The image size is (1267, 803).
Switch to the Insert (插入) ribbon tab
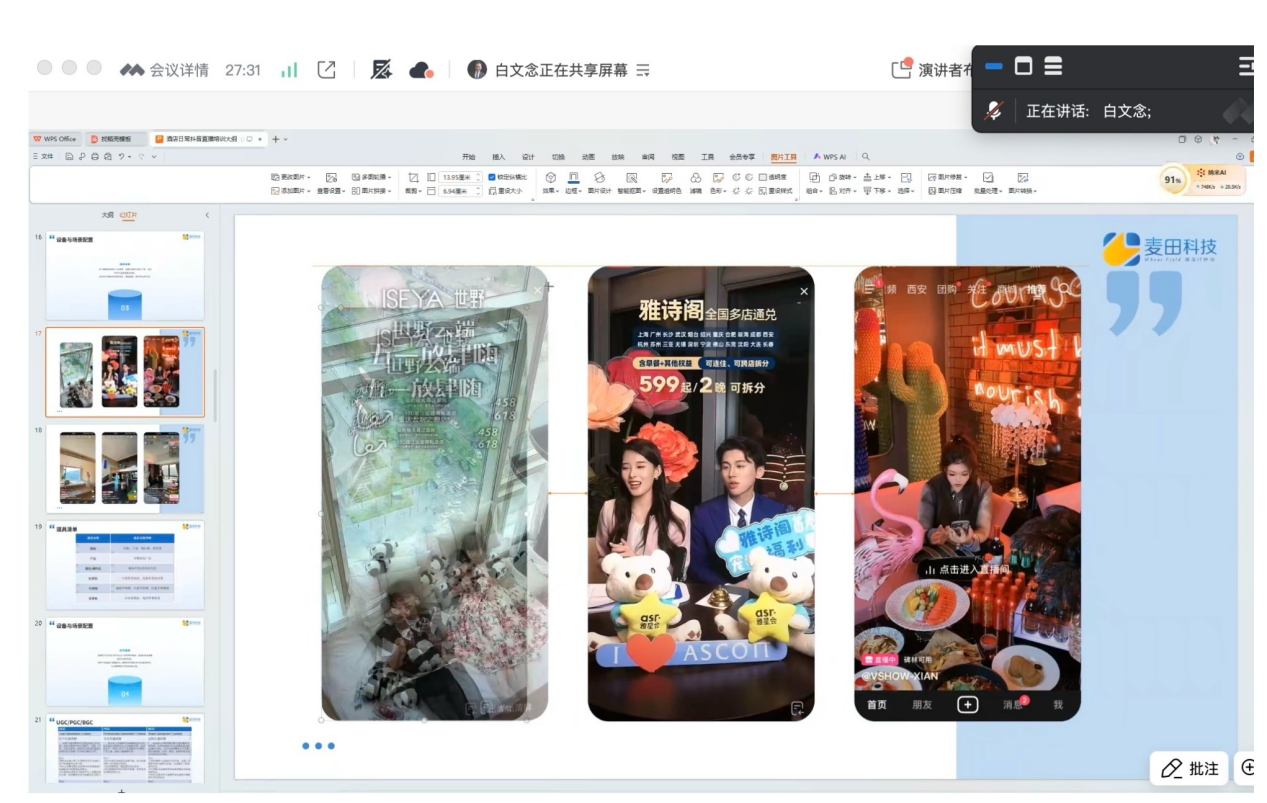point(497,156)
